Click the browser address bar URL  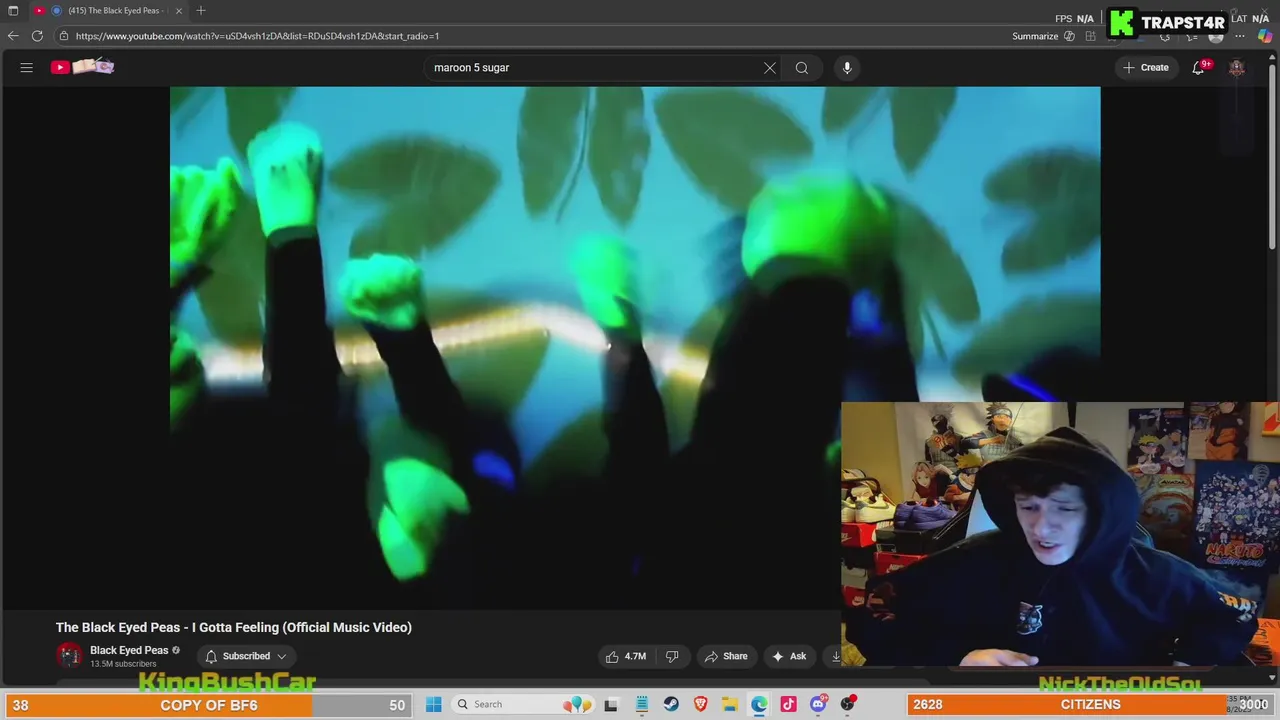(x=257, y=36)
